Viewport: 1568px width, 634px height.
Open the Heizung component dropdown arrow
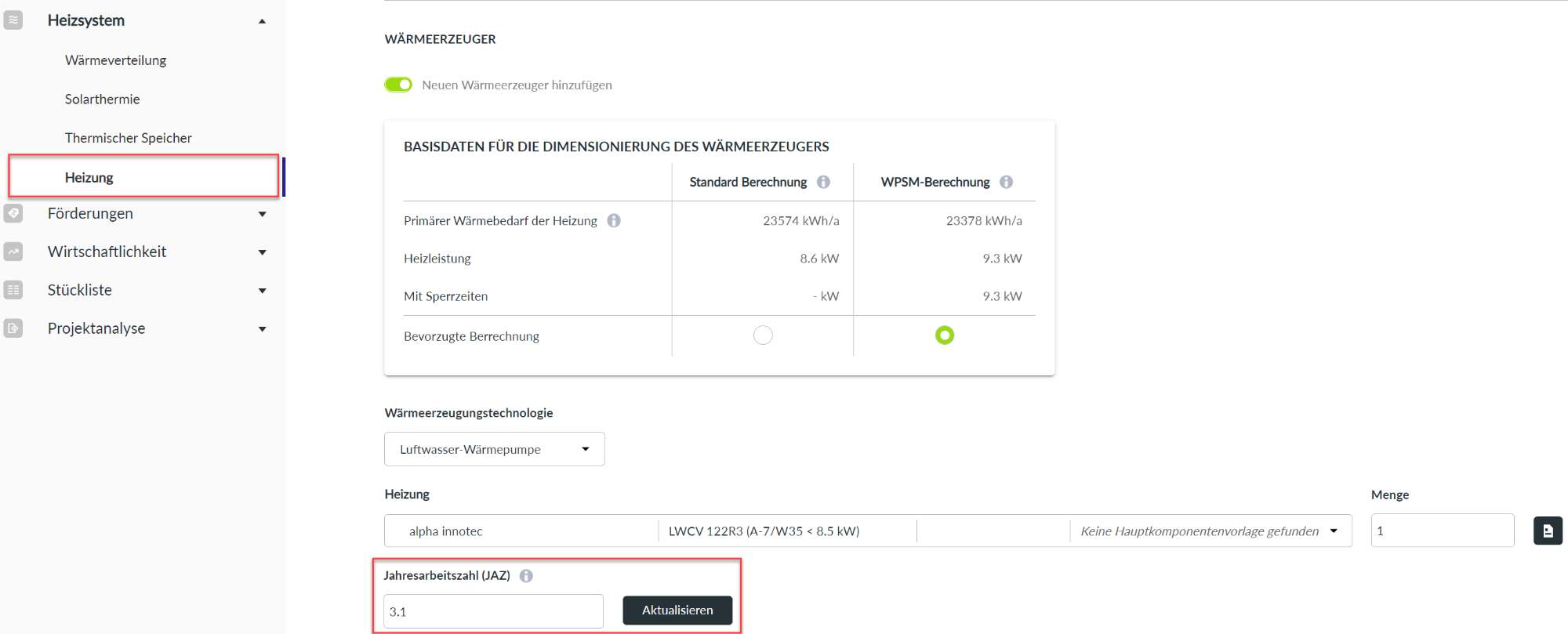coord(1334,531)
